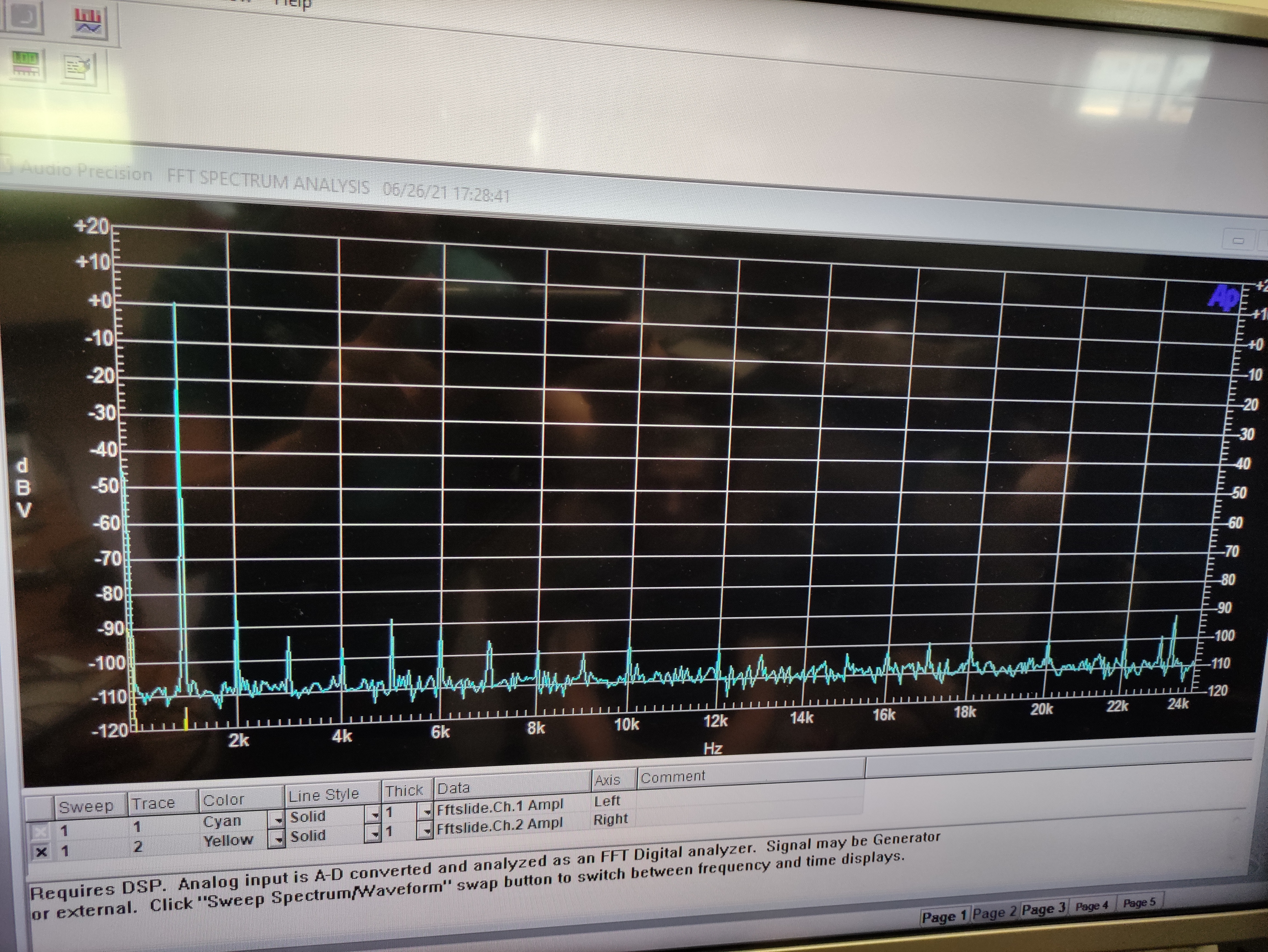The width and height of the screenshot is (1268, 952).
Task: Switch to Page 2 tab
Action: [x=995, y=913]
